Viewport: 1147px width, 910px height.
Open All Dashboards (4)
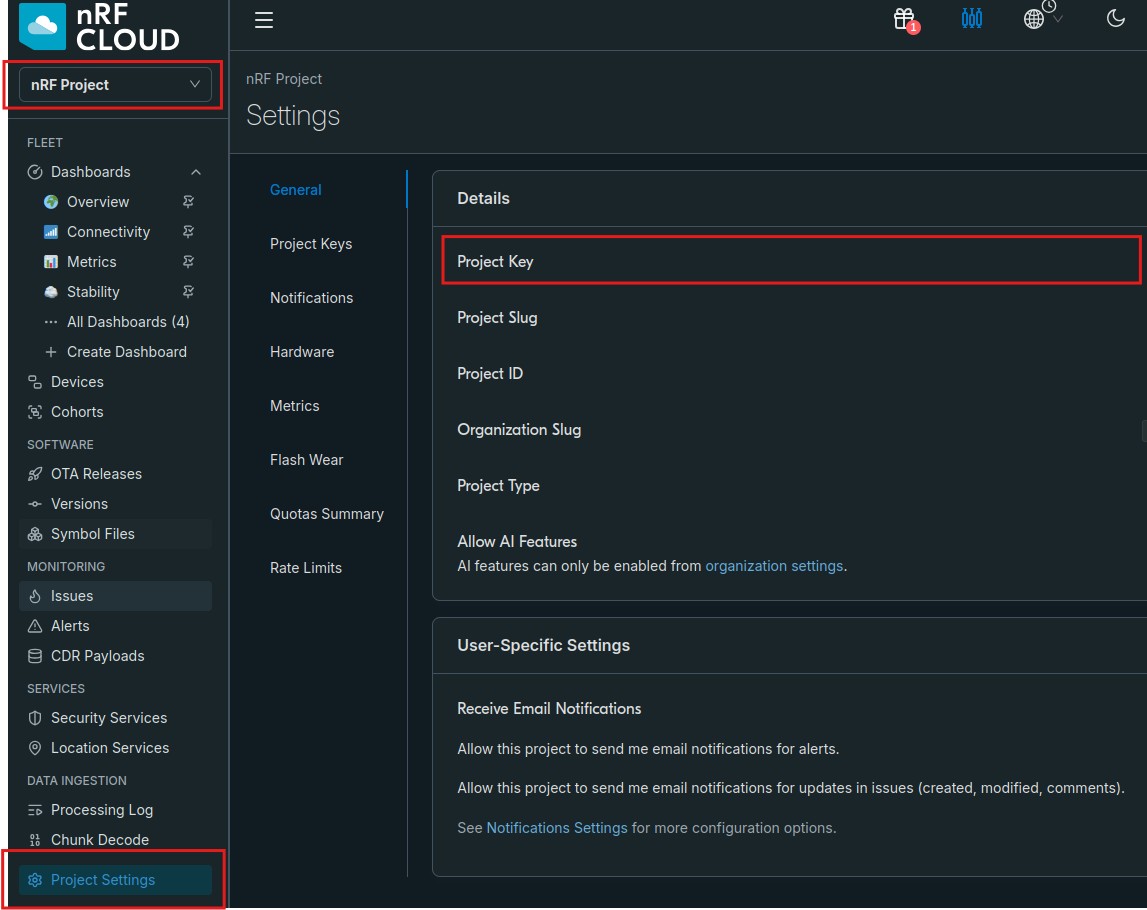(x=127, y=322)
